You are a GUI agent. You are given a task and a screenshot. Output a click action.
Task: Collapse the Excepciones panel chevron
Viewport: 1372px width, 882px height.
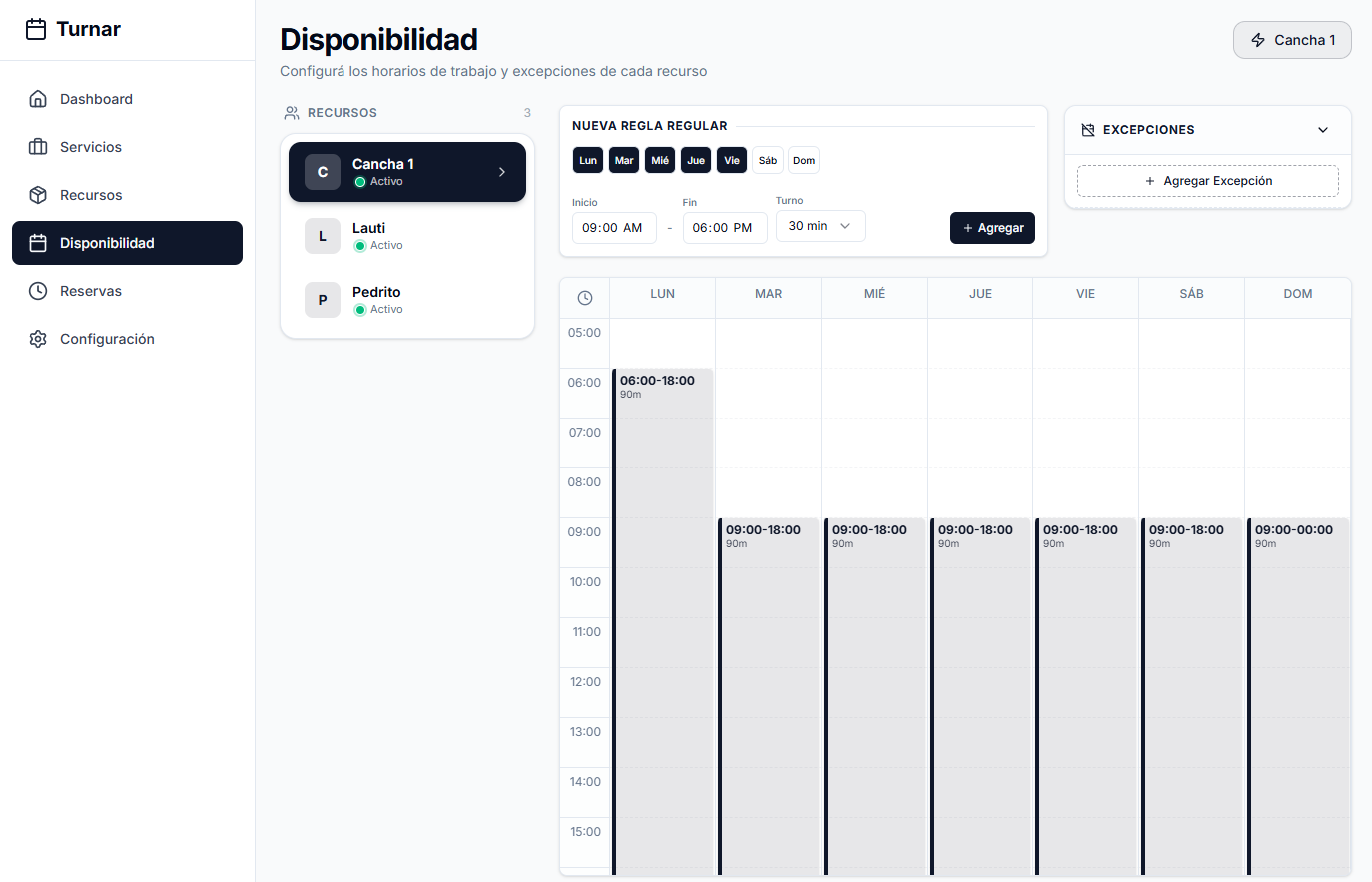click(x=1323, y=130)
